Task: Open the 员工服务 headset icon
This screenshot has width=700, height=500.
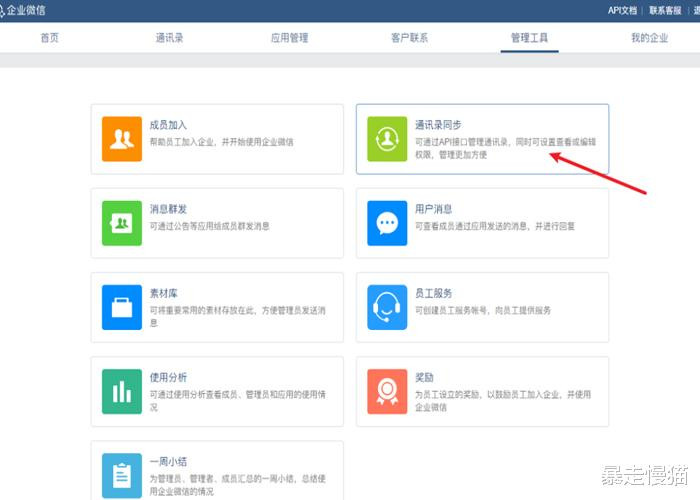Action: (387, 307)
